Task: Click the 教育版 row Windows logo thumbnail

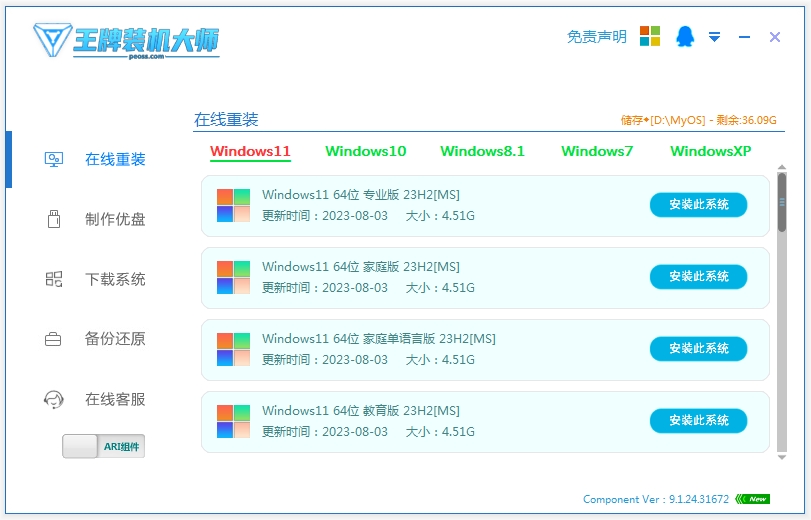Action: pyautogui.click(x=233, y=421)
